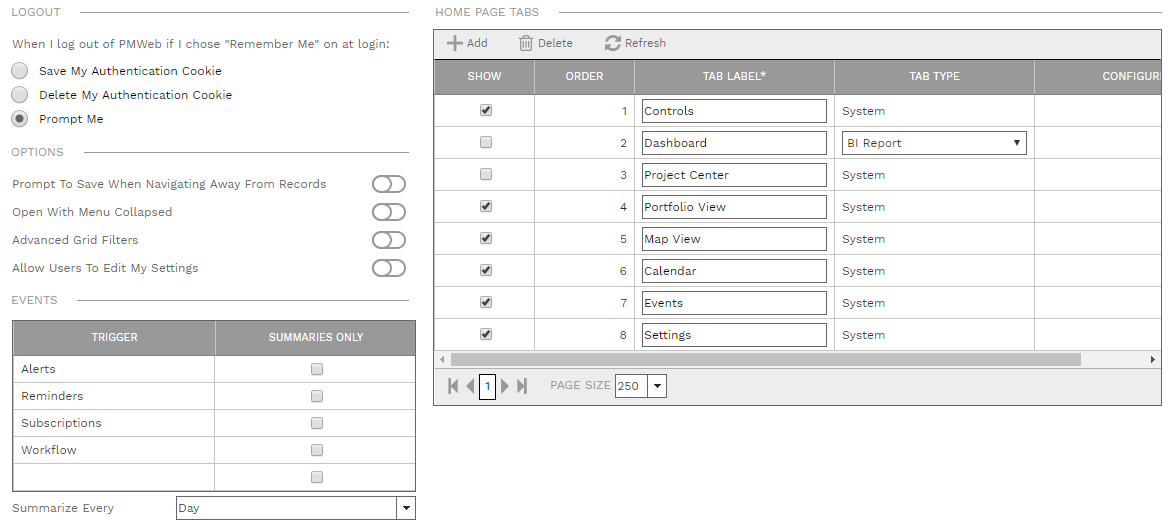
Task: Check Summaries Only for Workflow
Action: tap(317, 450)
